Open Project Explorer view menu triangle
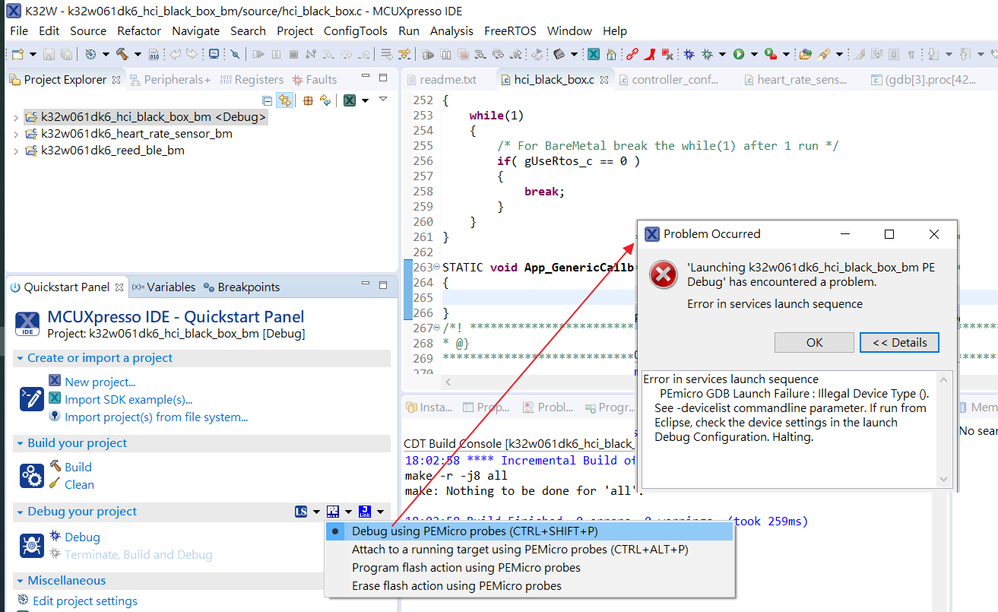This screenshot has height=612, width=998. click(383, 99)
